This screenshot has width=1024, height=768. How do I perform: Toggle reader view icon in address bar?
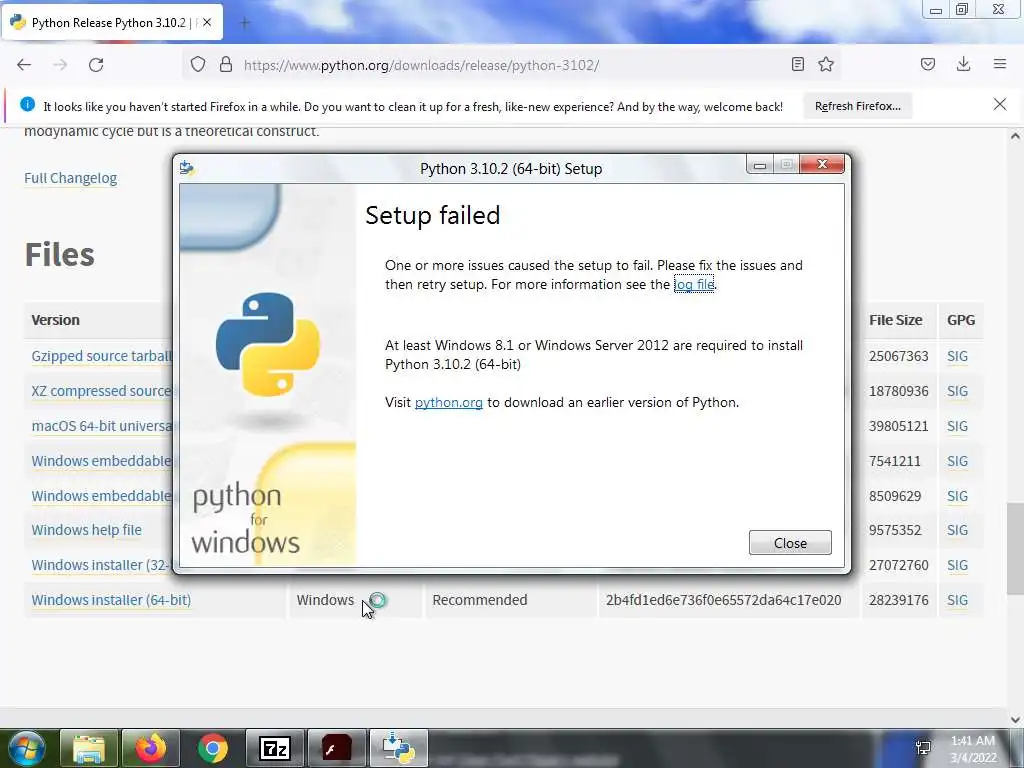click(x=797, y=64)
